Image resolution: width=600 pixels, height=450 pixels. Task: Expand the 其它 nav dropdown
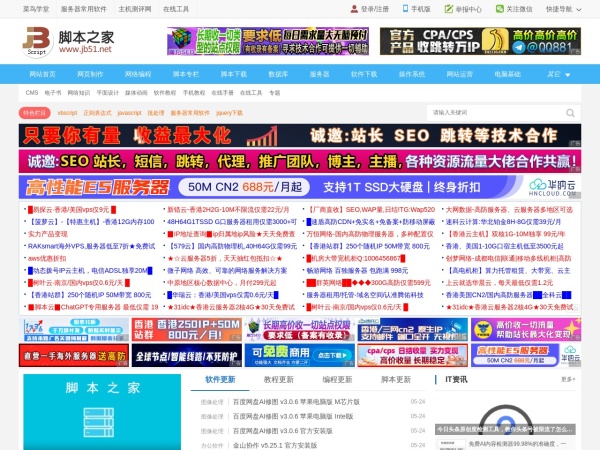[x=558, y=74]
